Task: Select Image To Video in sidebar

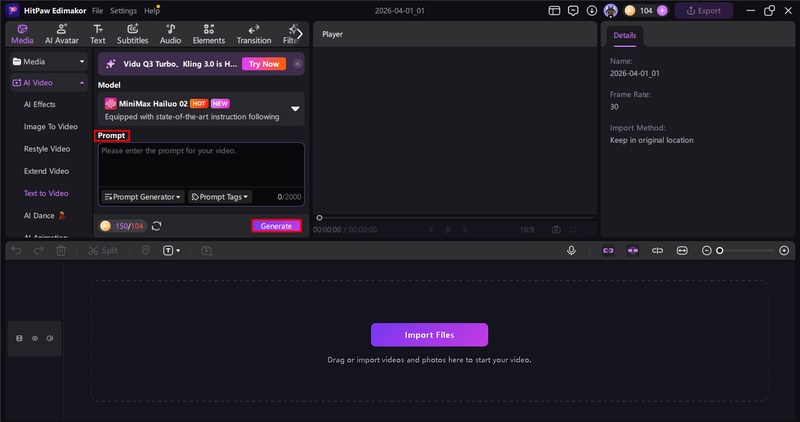Action: (51, 127)
